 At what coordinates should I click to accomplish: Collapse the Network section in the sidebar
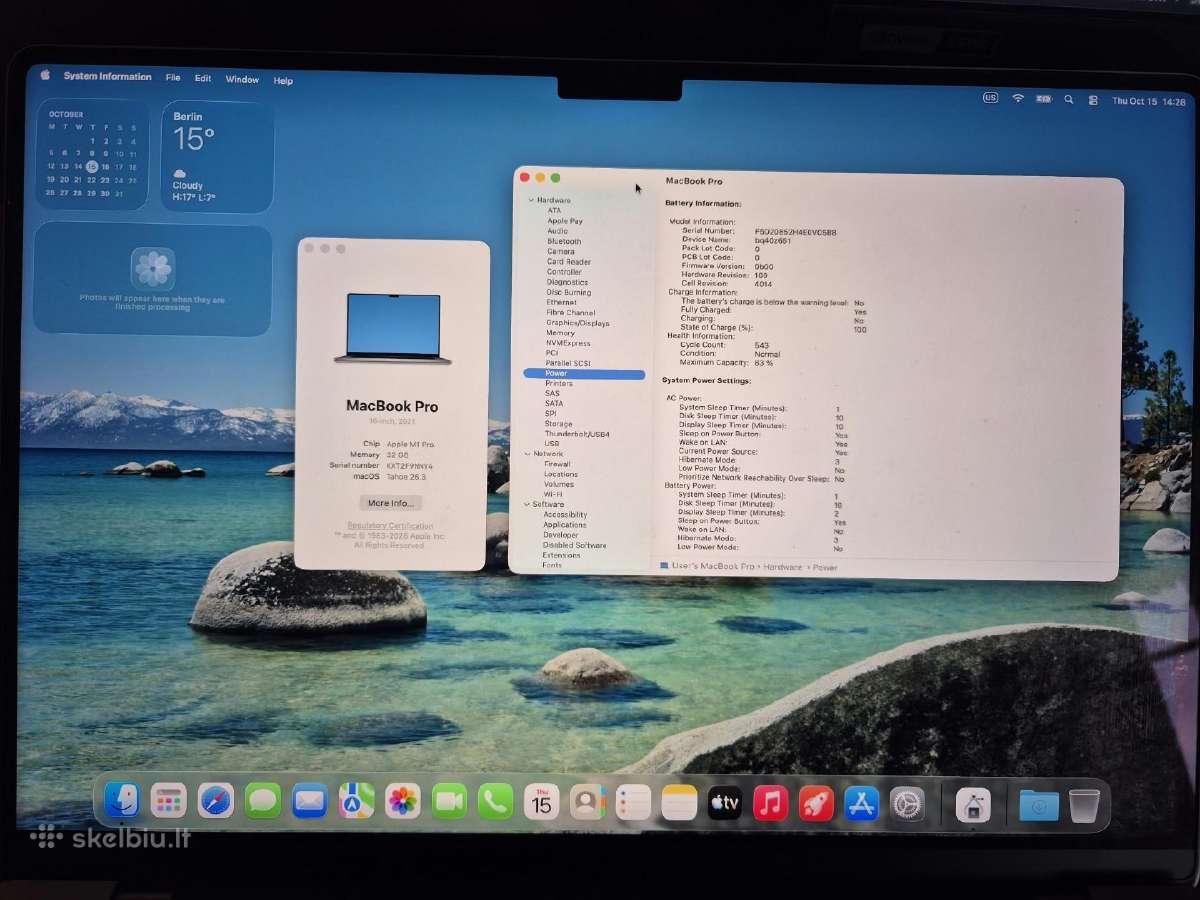coord(528,454)
